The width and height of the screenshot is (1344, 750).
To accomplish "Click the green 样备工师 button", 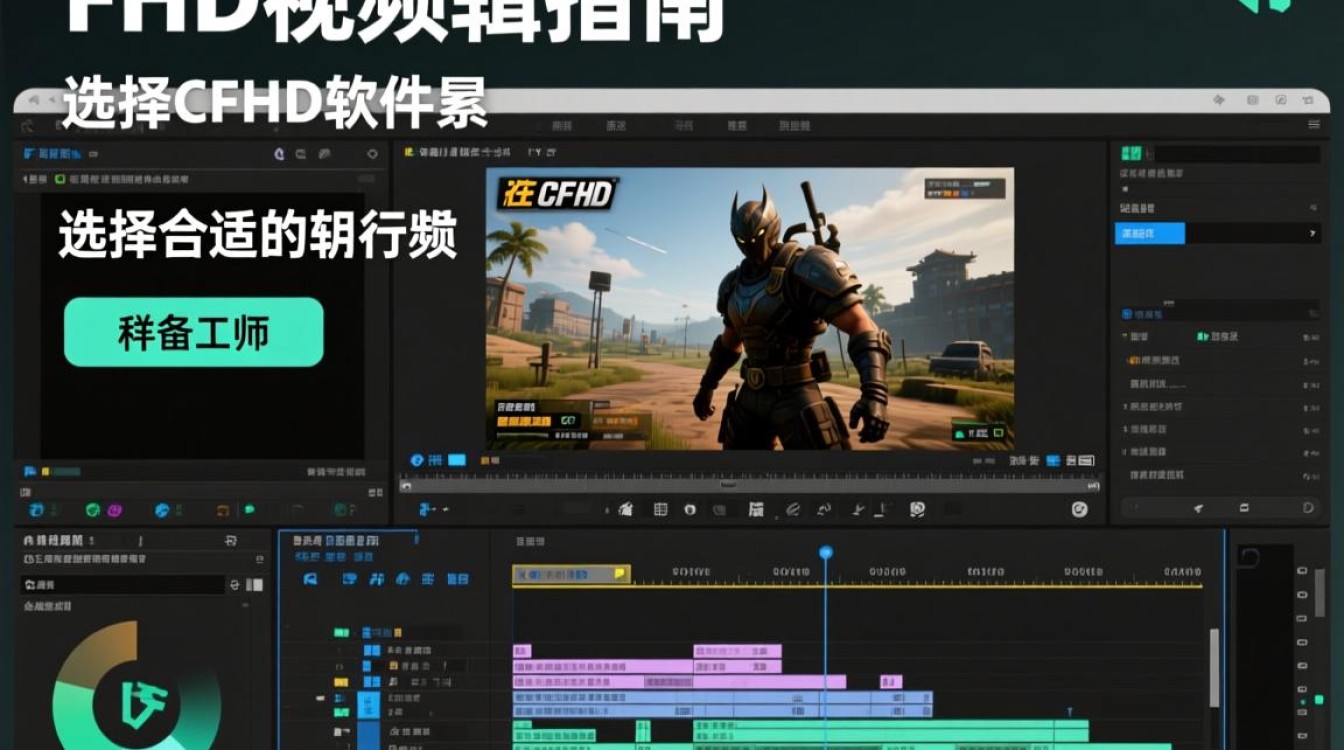I will click(194, 332).
